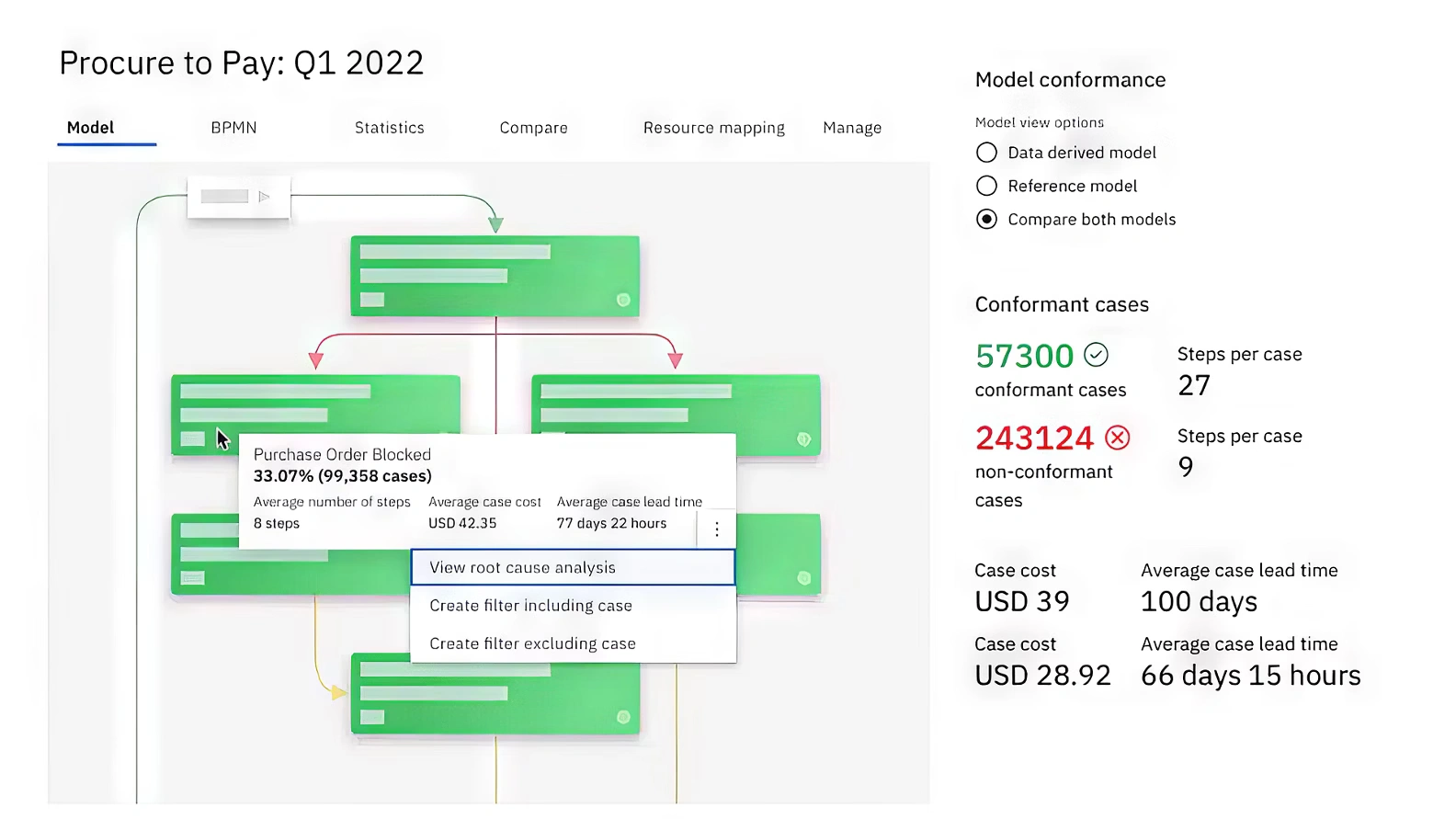Viewport: 1456px width, 819px height.
Task: Open the Resource mapping tab
Action: 713,128
